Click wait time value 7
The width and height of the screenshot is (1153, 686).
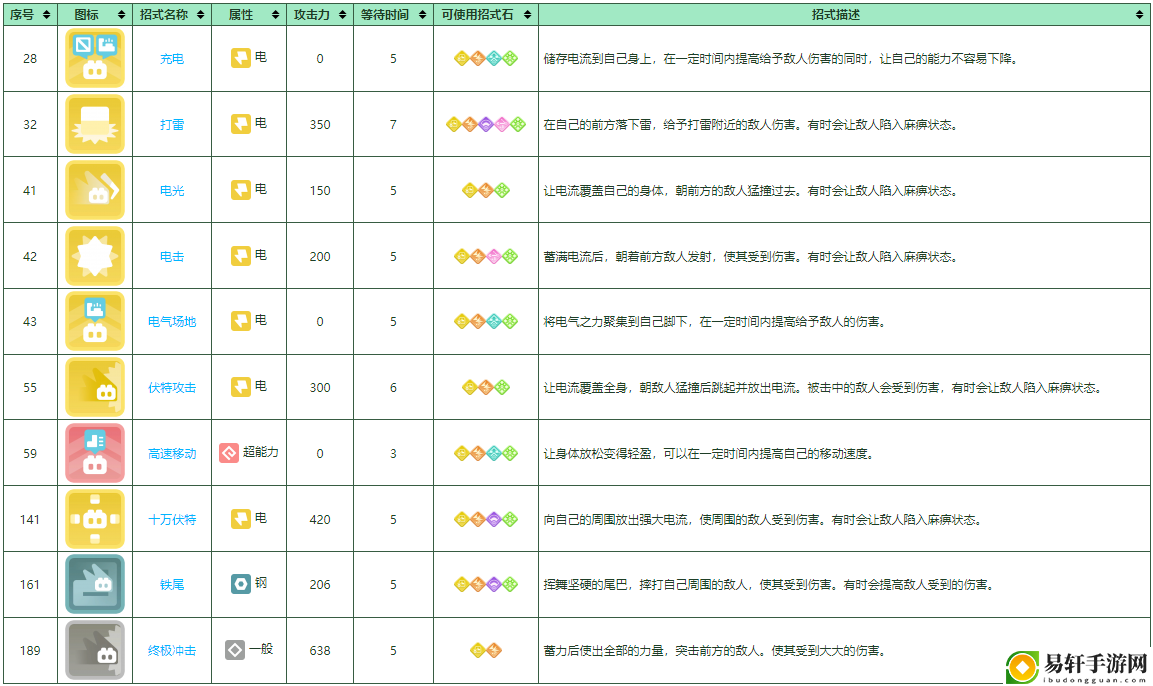tap(393, 125)
